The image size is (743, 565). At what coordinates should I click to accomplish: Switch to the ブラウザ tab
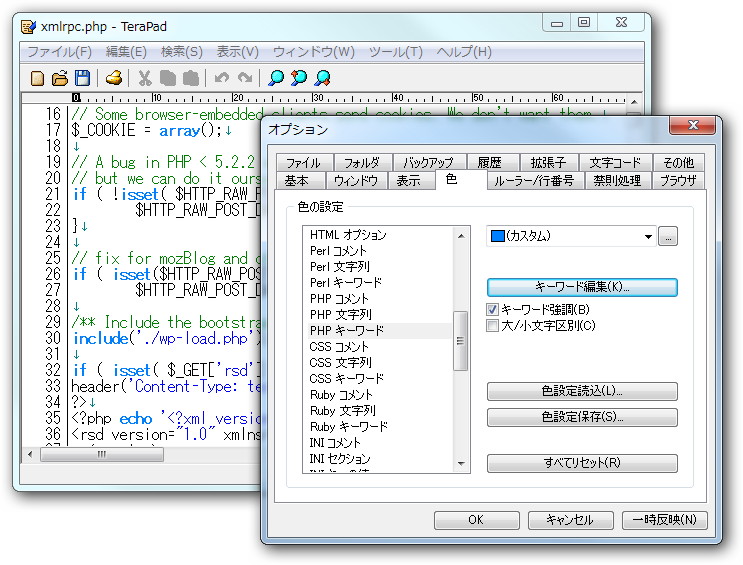coord(678,181)
